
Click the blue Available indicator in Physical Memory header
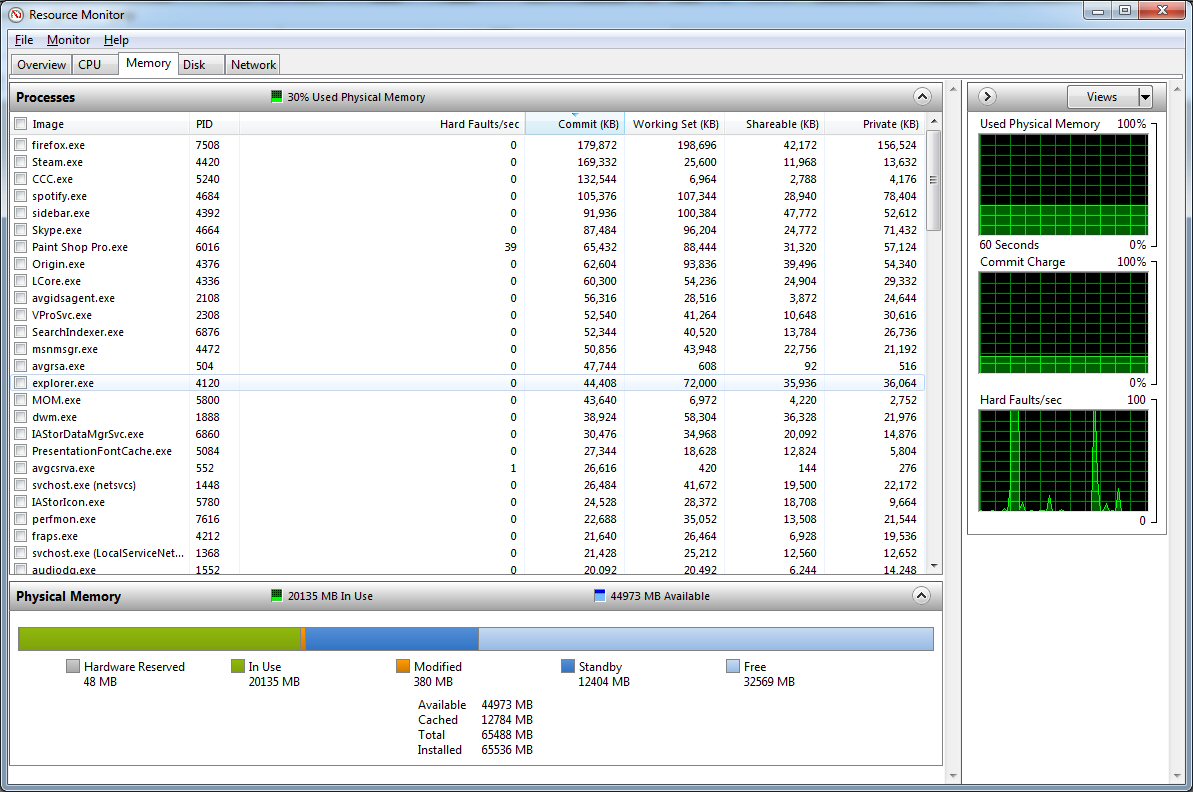600,596
